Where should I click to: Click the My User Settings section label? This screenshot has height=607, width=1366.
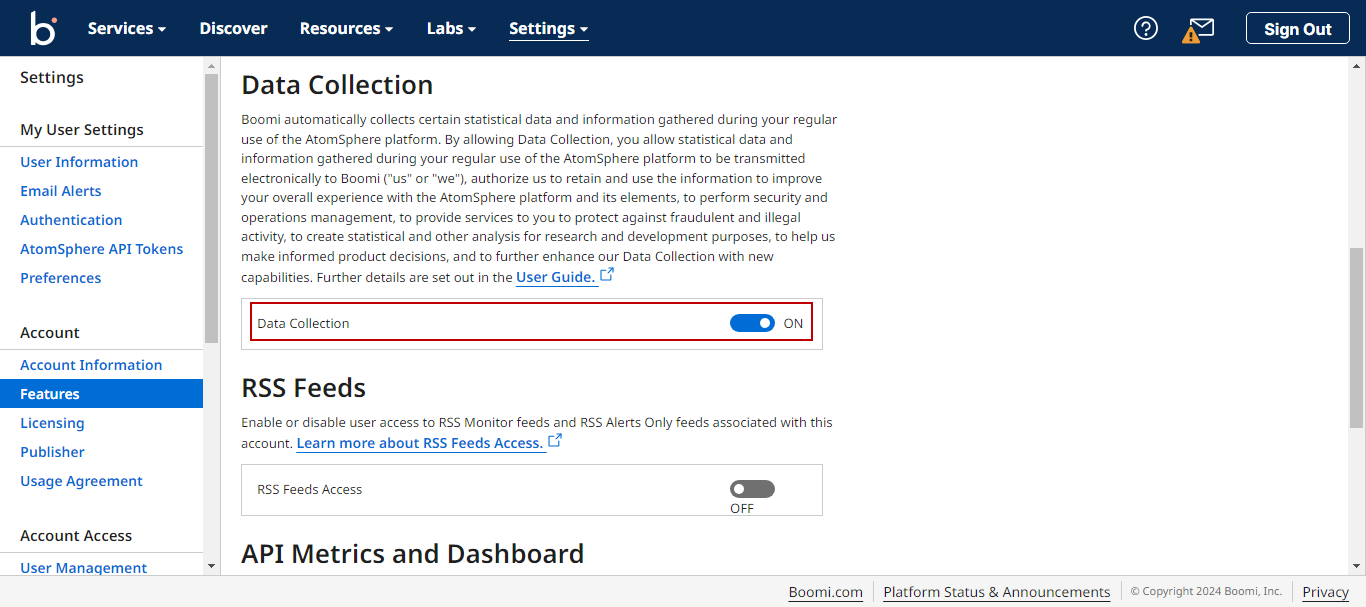pos(82,130)
